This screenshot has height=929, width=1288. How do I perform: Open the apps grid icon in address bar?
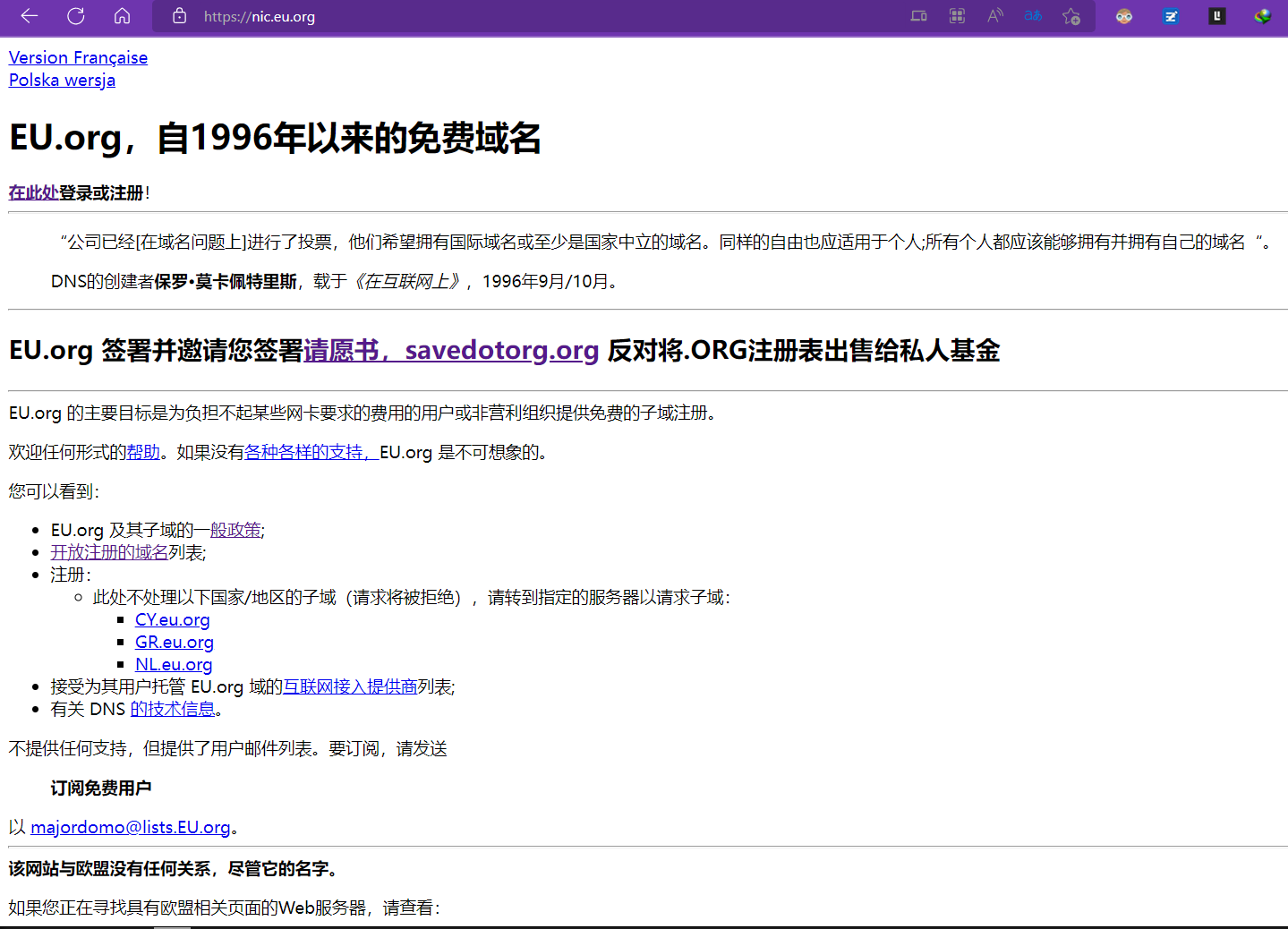pos(957,16)
